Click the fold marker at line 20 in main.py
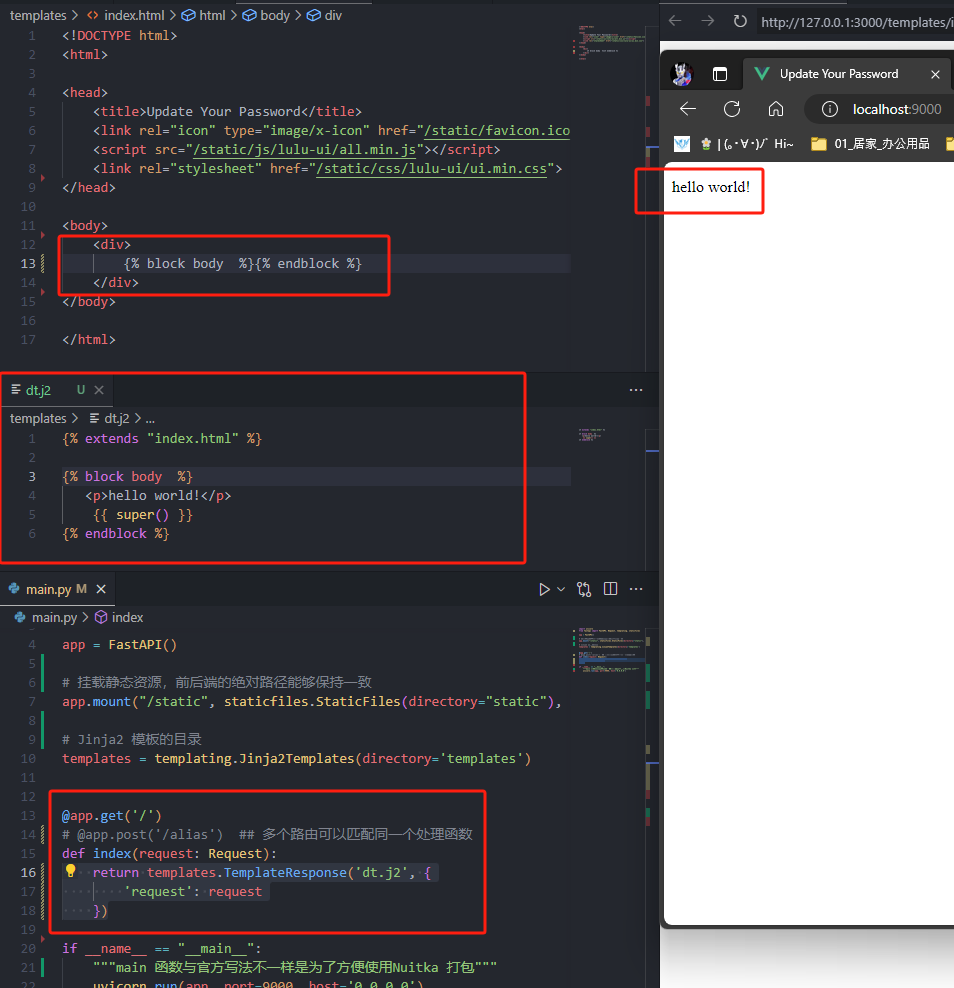954x988 pixels. (x=43, y=939)
